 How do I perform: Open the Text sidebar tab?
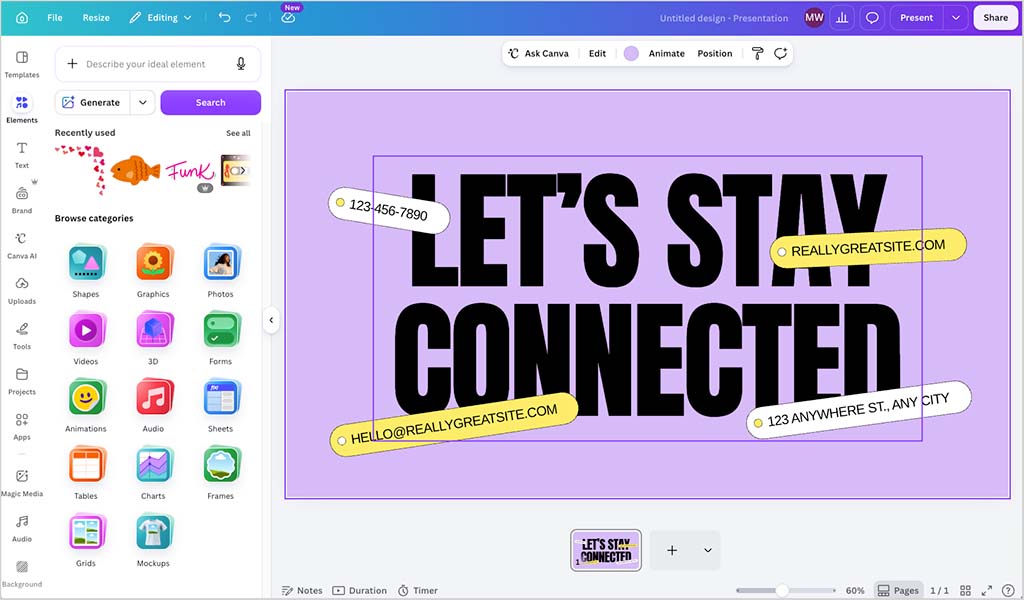coord(22,155)
